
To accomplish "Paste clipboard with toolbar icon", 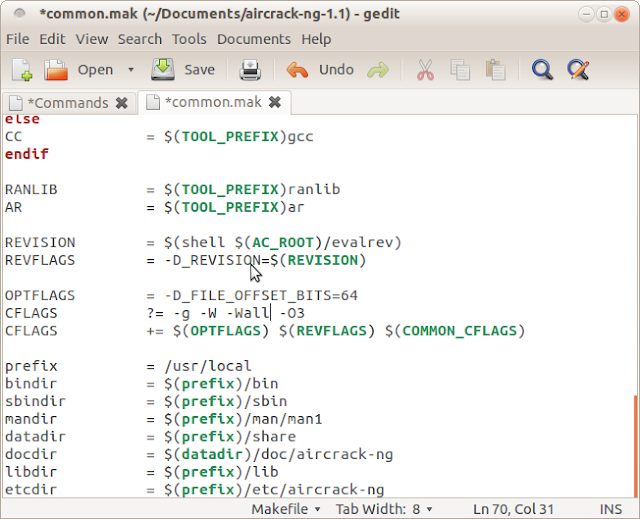I will pos(496,70).
